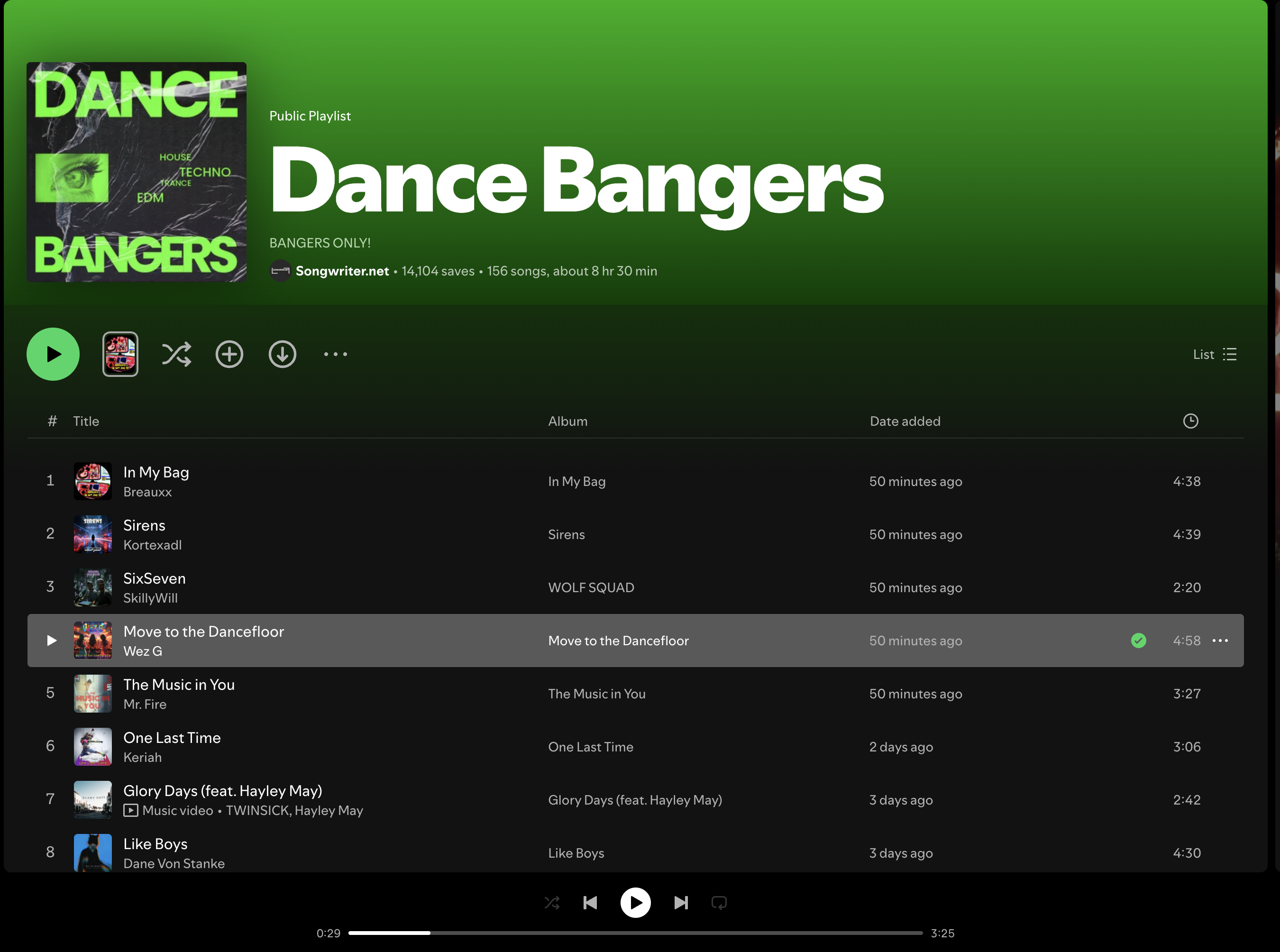Toggle the repeat control in player bar
This screenshot has width=1280, height=952.
719,902
